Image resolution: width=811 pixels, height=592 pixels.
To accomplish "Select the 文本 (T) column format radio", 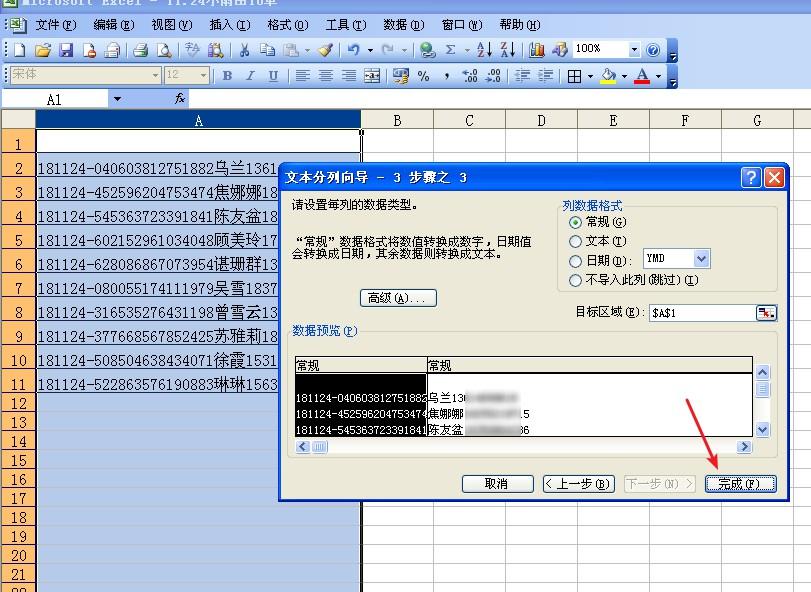I will point(575,241).
